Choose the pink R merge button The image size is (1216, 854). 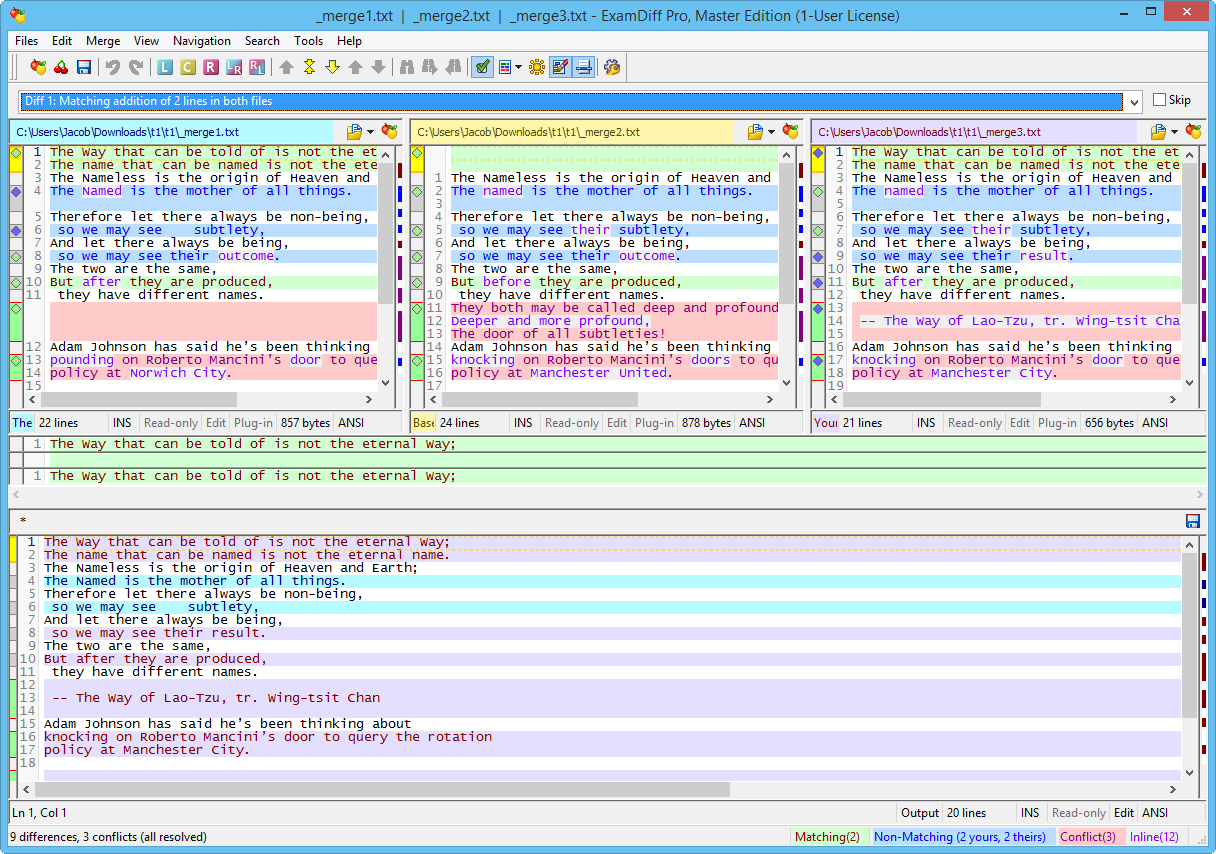coord(210,67)
